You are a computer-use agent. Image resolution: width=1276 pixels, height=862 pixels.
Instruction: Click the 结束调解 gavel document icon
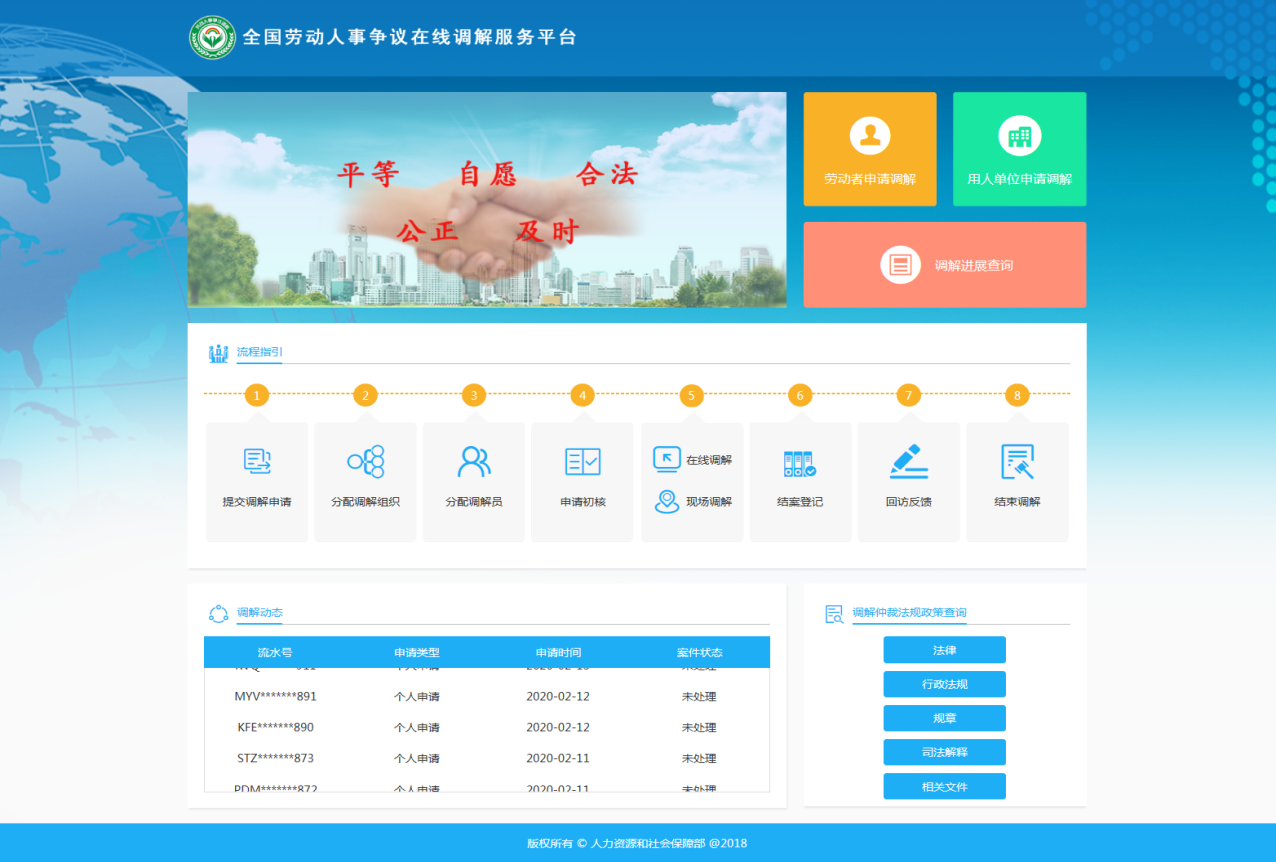(x=1017, y=461)
